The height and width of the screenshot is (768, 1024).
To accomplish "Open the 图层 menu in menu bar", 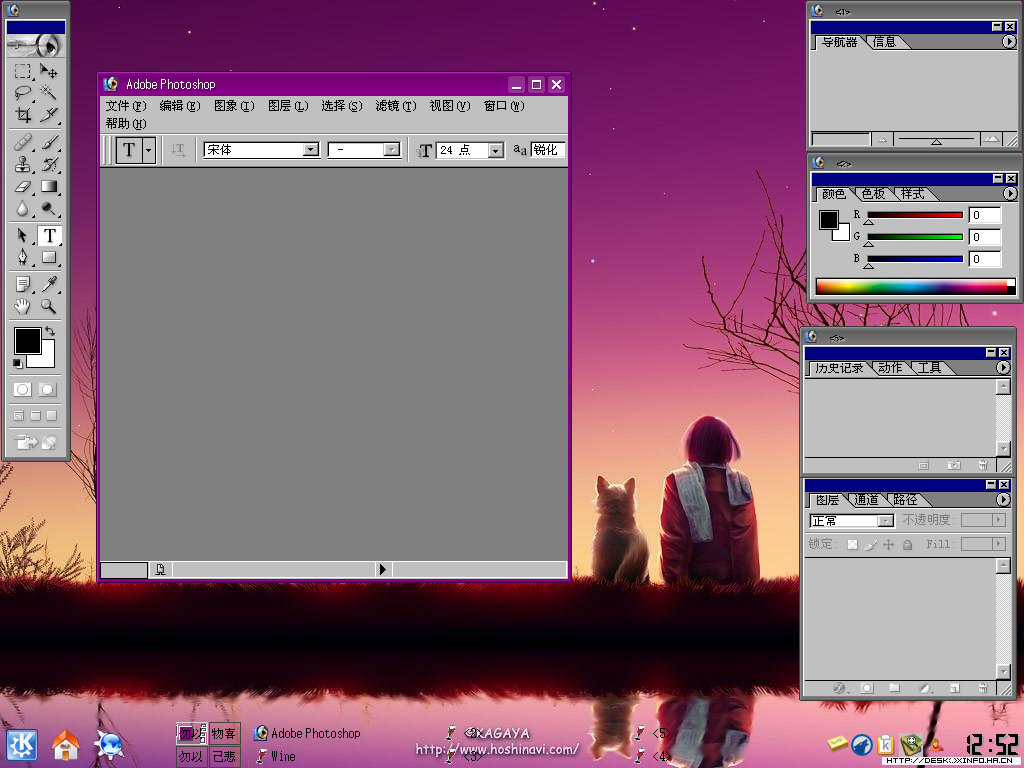I will click(288, 106).
